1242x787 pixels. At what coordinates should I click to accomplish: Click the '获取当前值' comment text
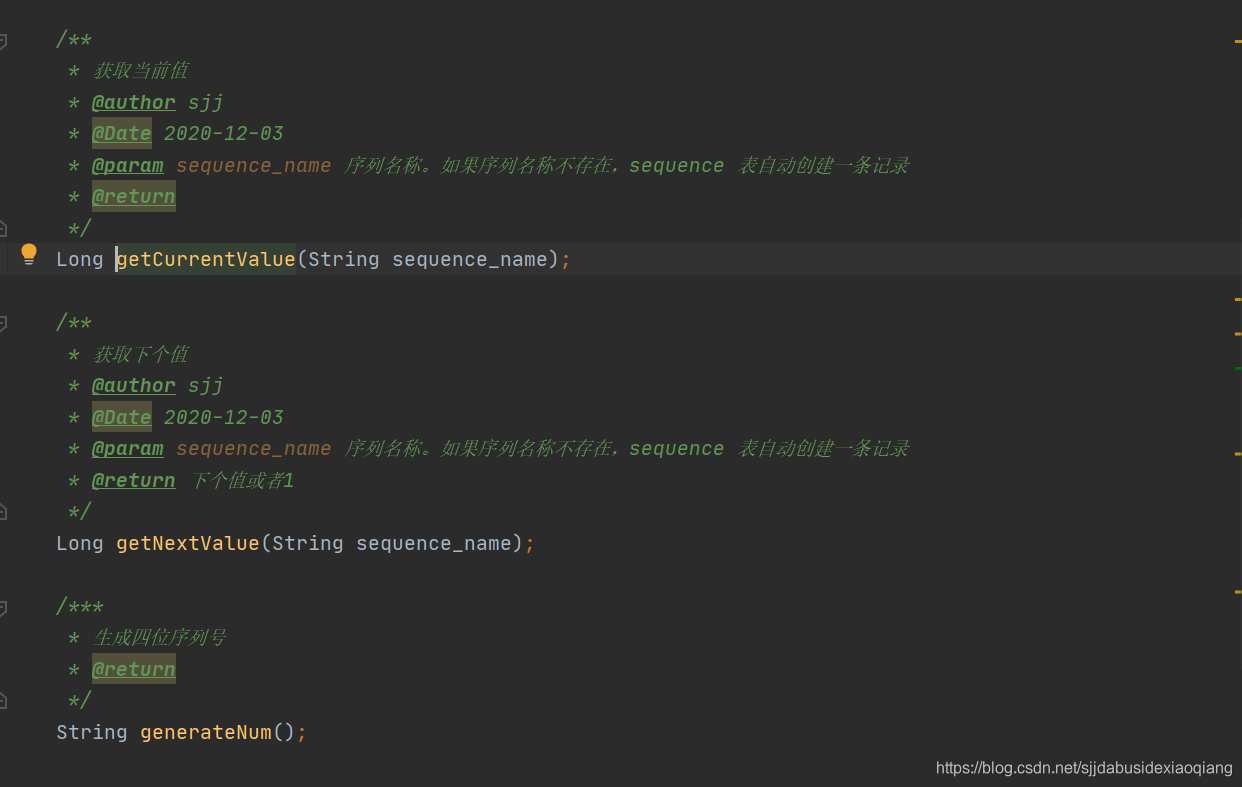pos(140,71)
